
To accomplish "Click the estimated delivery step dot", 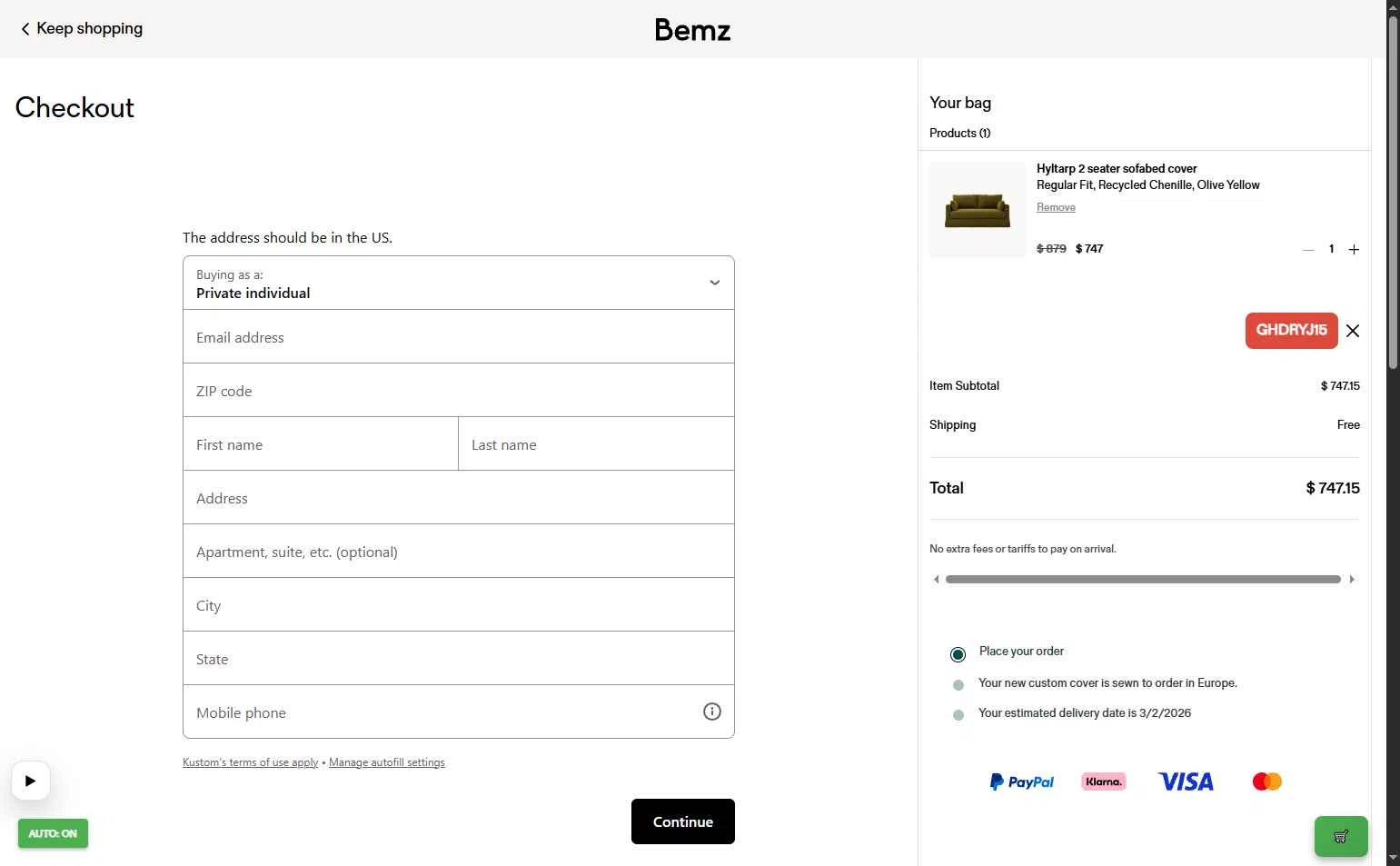I will [958, 715].
